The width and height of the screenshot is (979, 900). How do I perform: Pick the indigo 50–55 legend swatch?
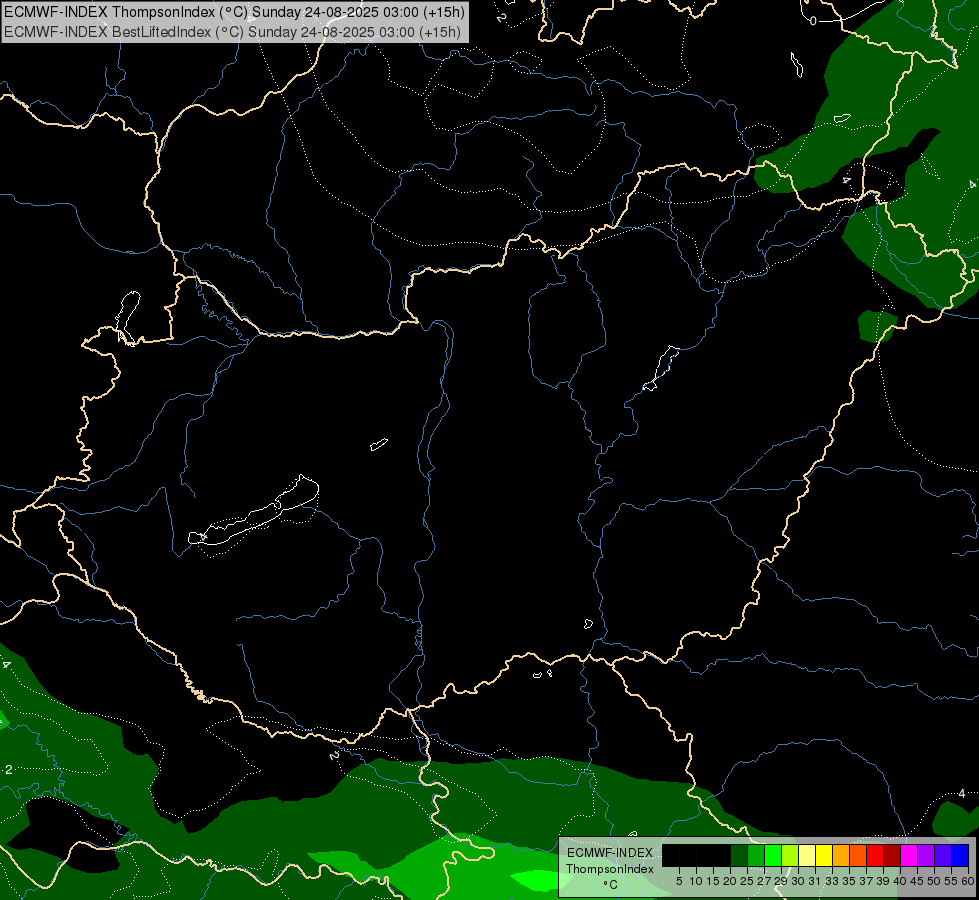tap(943, 855)
